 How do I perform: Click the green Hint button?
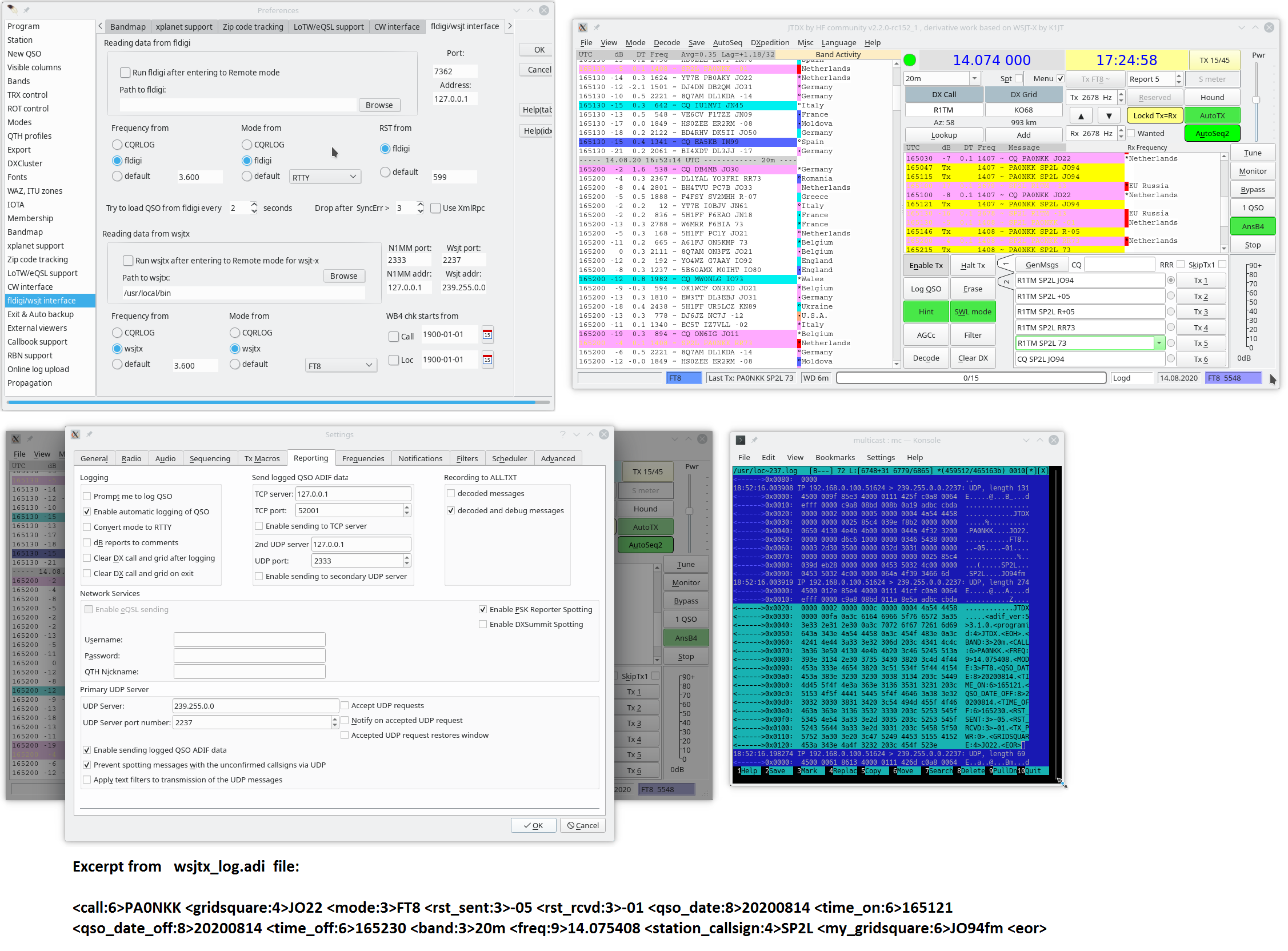pos(926,312)
